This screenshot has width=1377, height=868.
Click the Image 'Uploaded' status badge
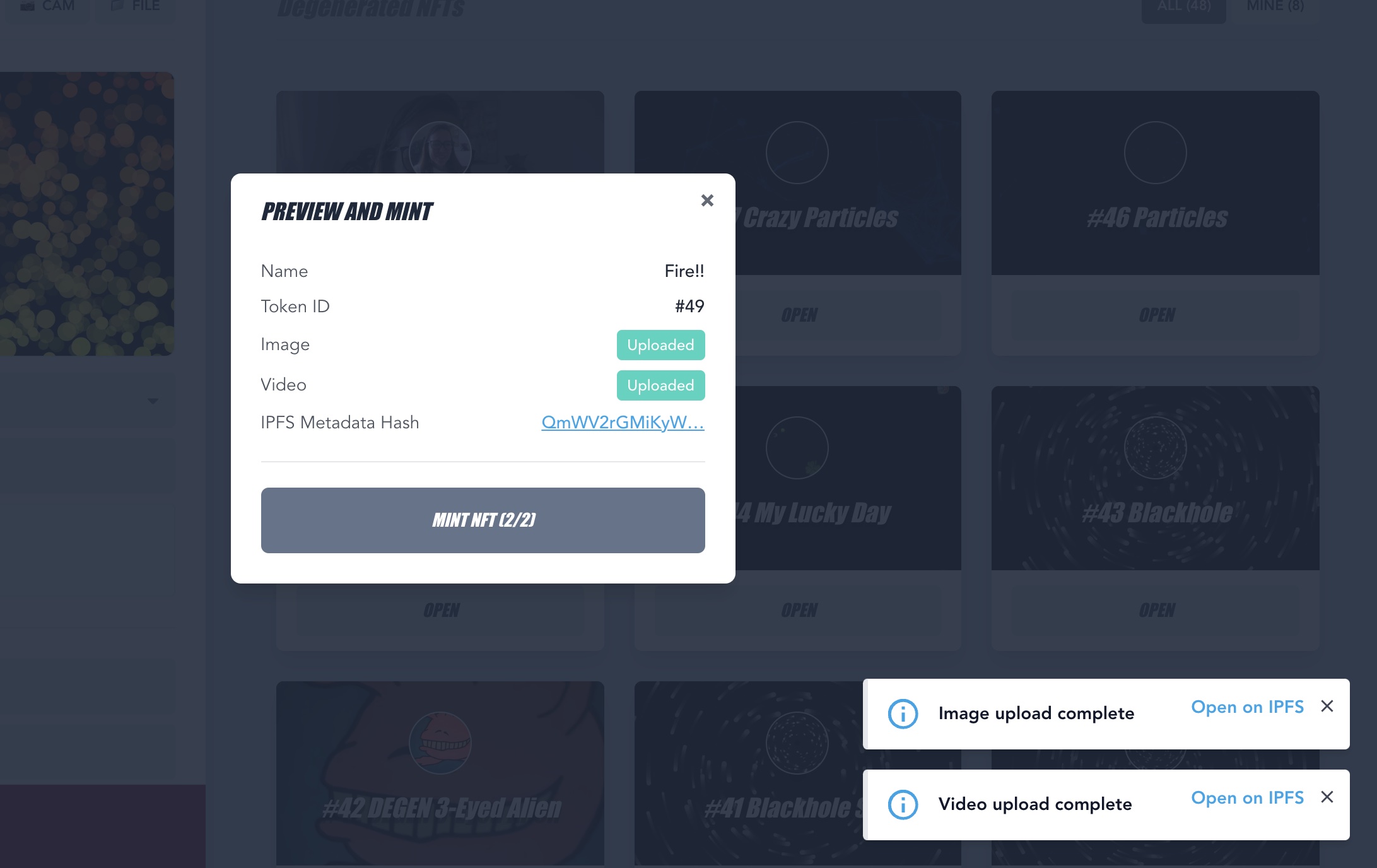660,345
